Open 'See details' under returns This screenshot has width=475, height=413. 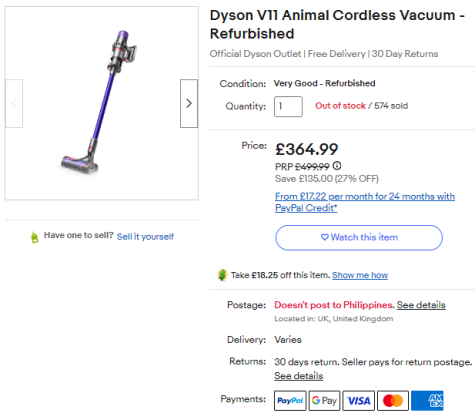click(299, 376)
